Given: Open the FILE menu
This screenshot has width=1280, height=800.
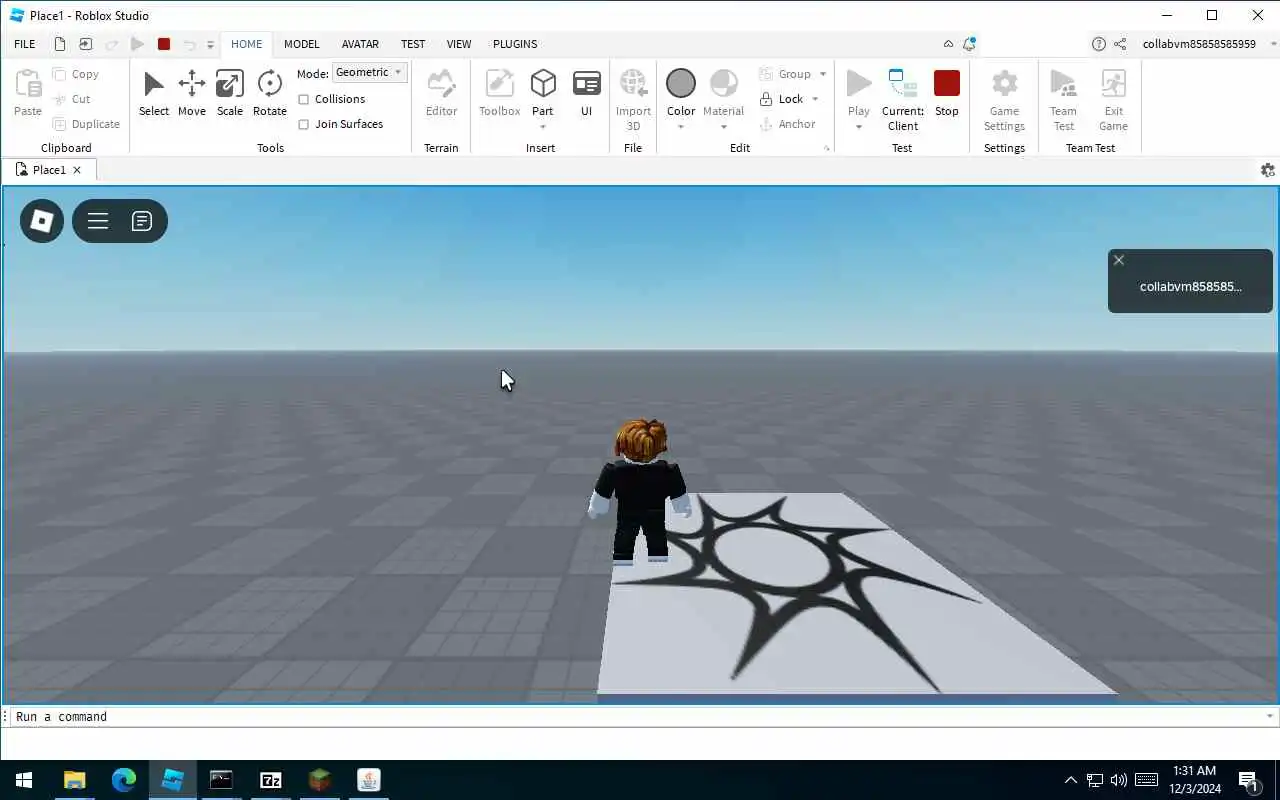Looking at the screenshot, I should tap(25, 44).
